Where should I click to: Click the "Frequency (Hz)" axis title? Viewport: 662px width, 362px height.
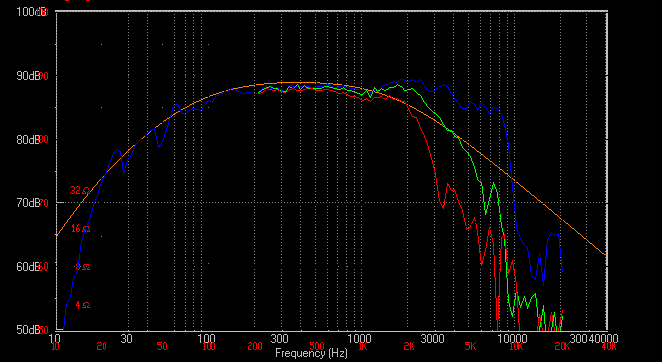tap(311, 353)
